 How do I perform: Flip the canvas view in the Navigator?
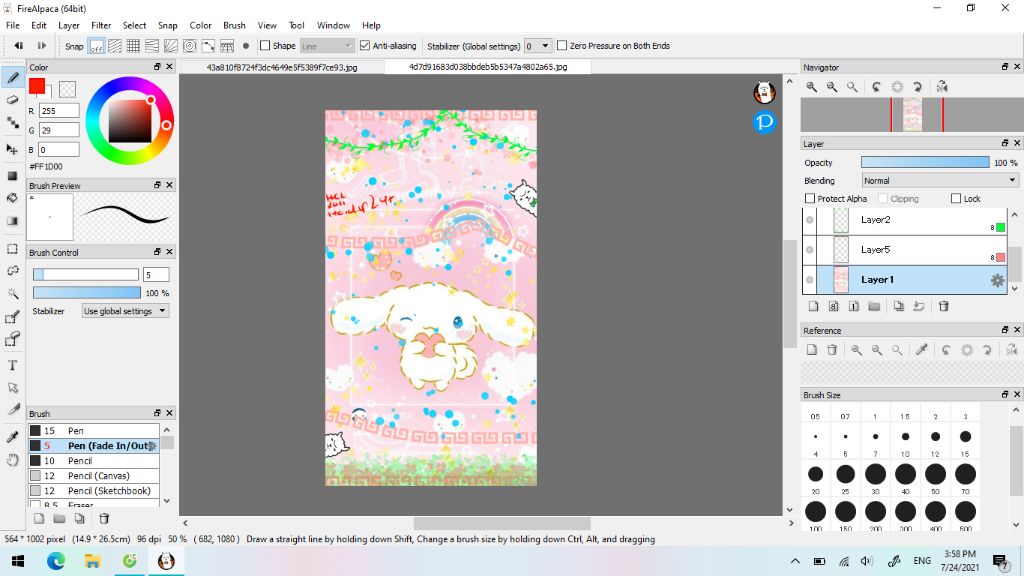tap(942, 87)
